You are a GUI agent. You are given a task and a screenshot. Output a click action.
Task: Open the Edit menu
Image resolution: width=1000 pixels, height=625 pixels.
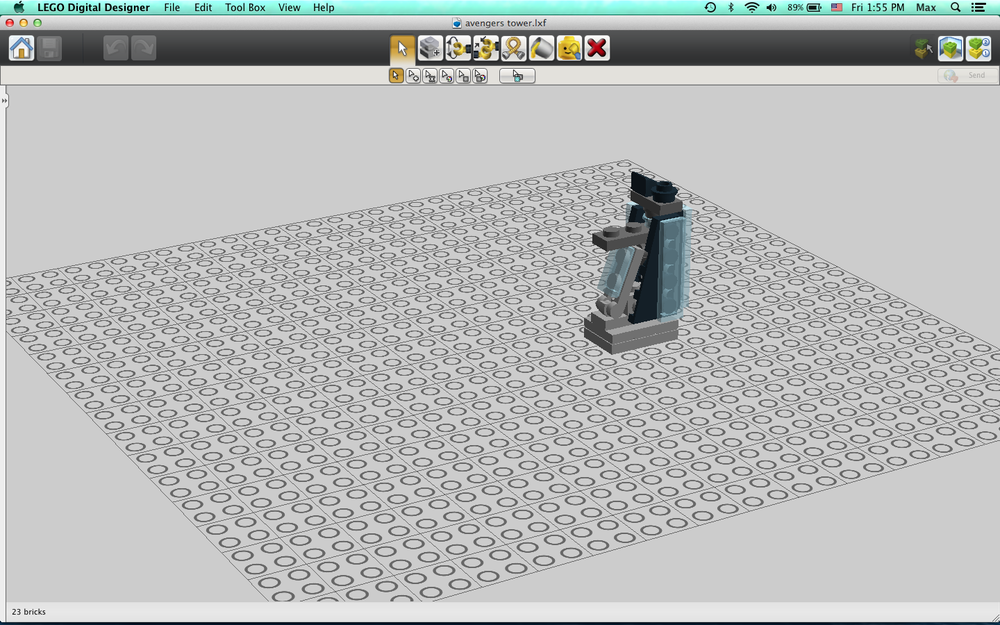203,7
